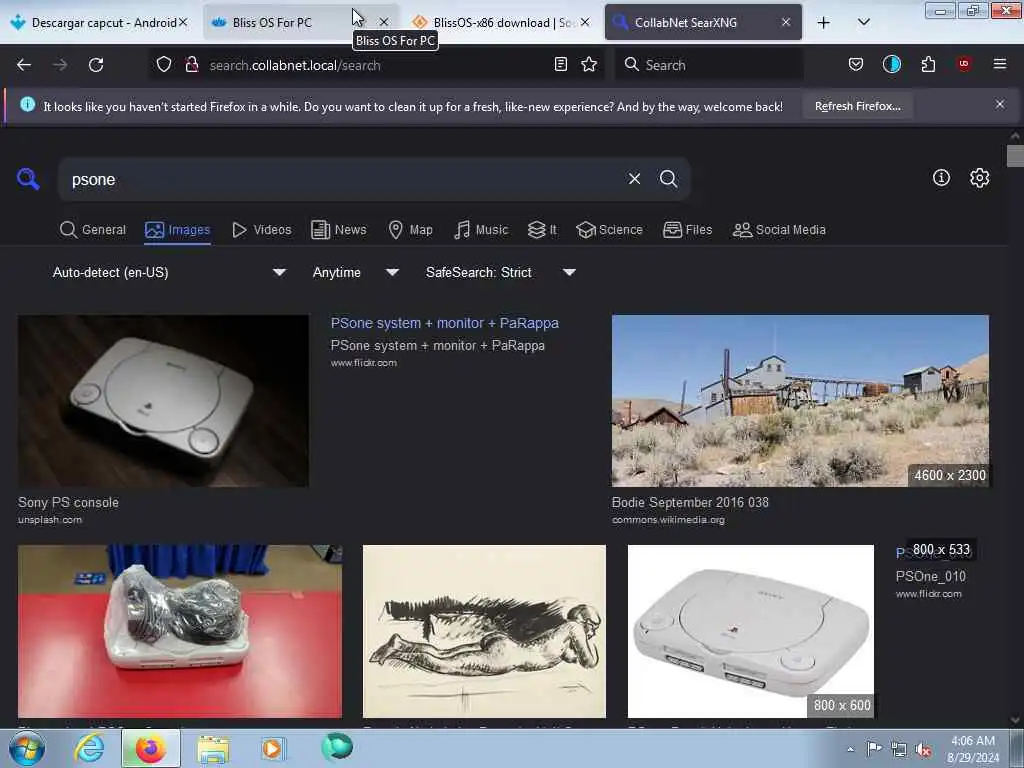Screen dimensions: 1024x768
Task: Select the Map search category
Action: (x=410, y=230)
